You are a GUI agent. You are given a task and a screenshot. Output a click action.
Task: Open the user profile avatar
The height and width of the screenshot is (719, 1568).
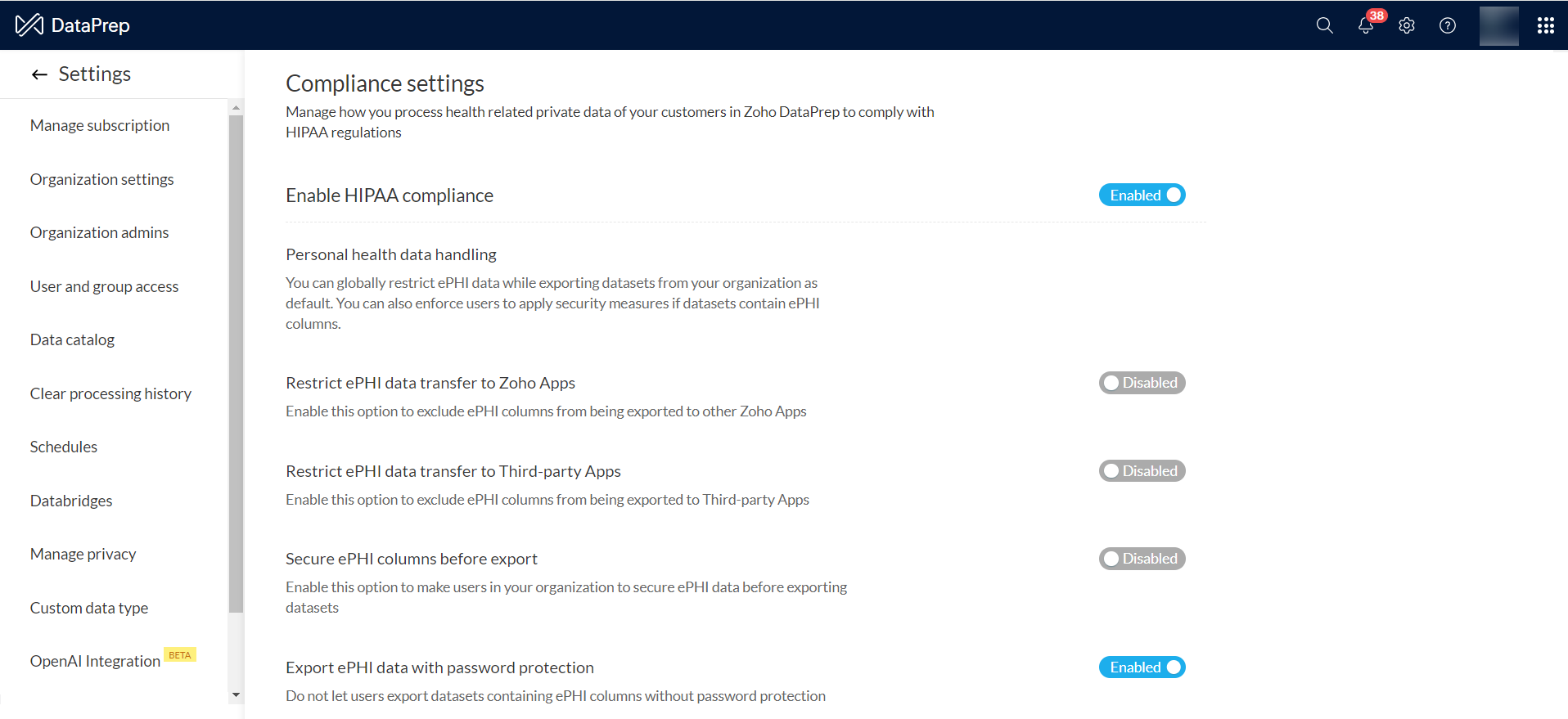pos(1498,25)
